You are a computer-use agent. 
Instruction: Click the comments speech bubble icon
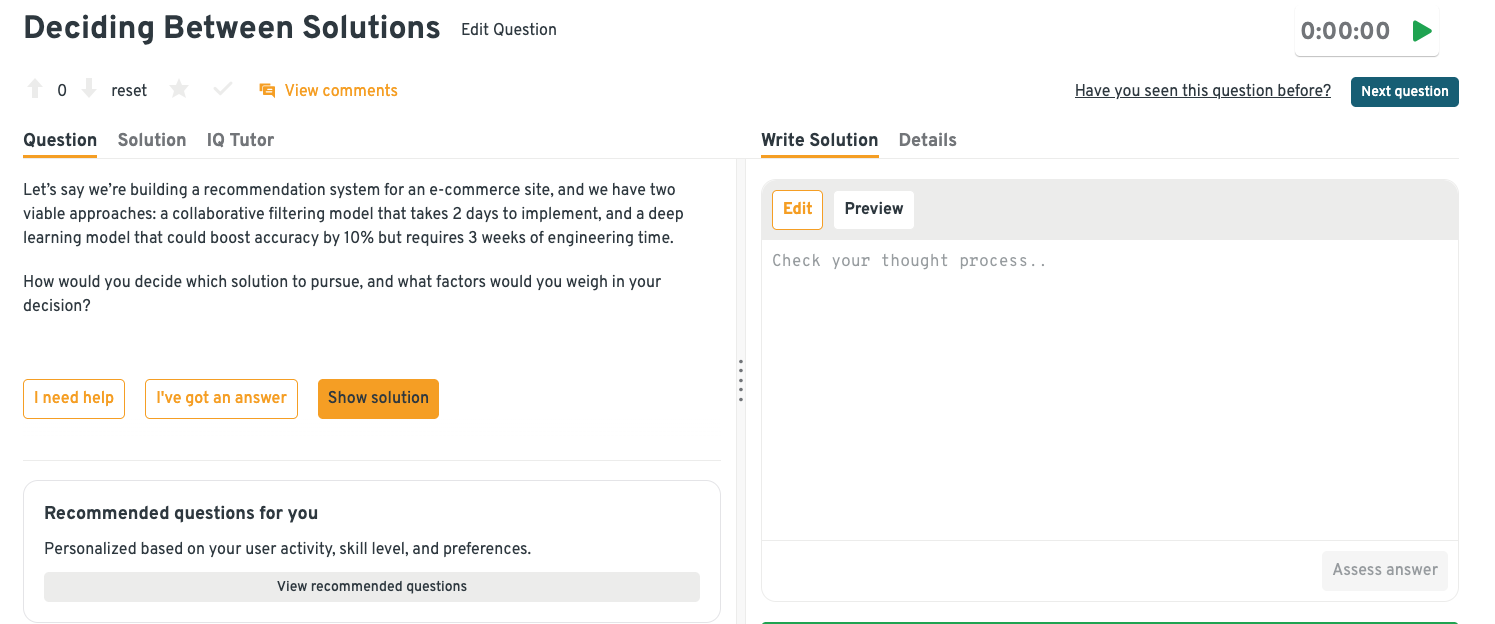267,91
